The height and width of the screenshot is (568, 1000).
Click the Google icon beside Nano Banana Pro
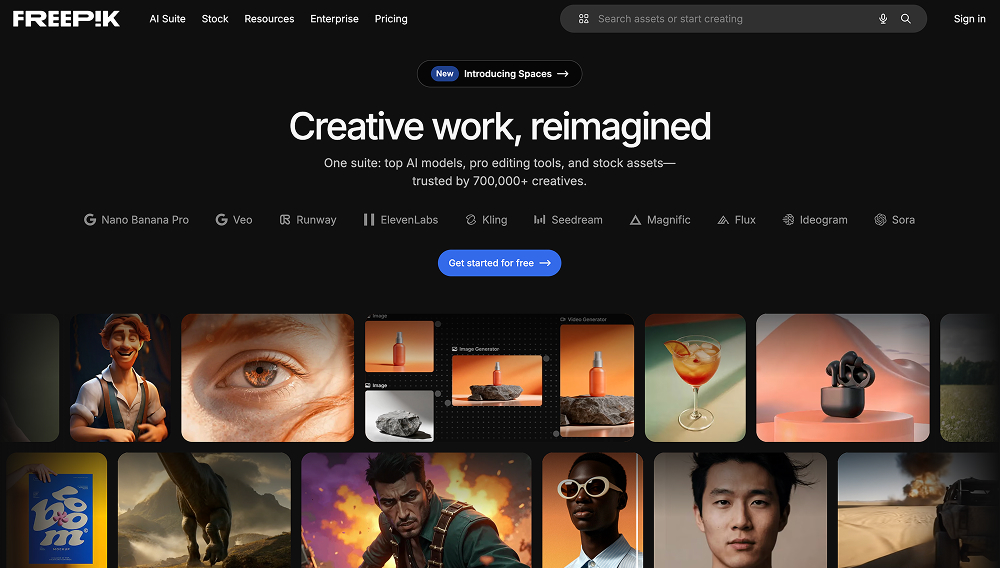(x=90, y=220)
